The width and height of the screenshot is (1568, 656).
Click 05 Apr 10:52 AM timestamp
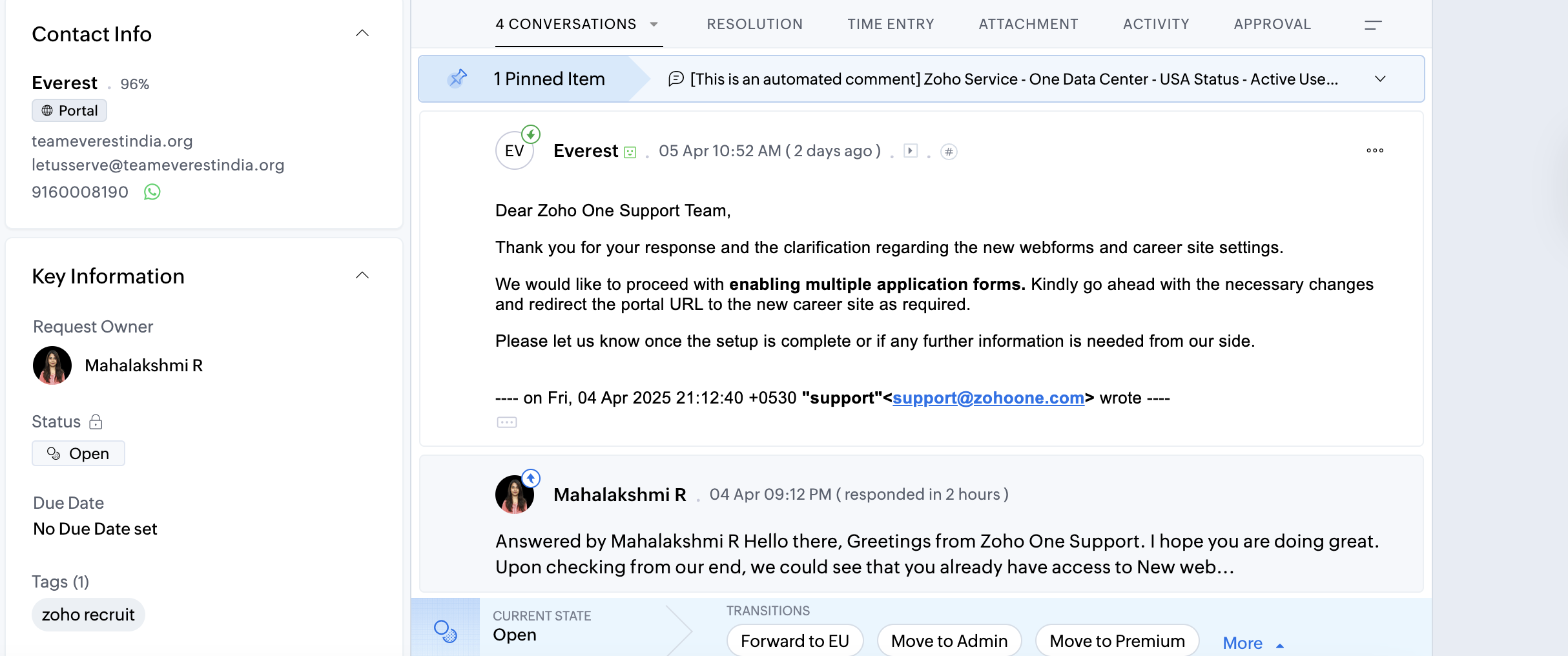[719, 151]
